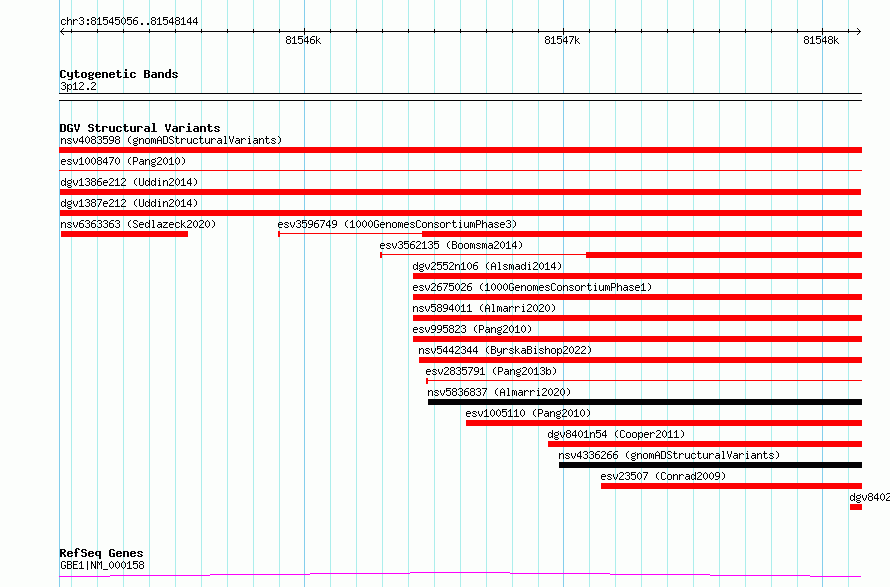Open nsv4336266 (gnomADStructuralVariants) label
Image resolution: width=890 pixels, height=587 pixels.
tap(669, 455)
